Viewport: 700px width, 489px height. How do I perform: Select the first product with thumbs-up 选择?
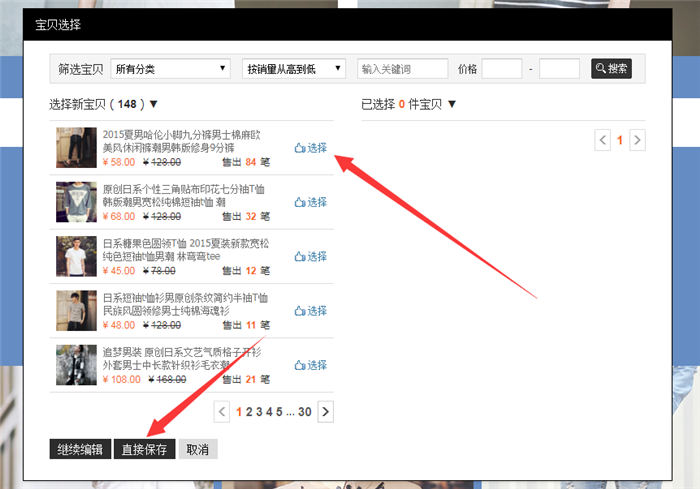(x=311, y=148)
